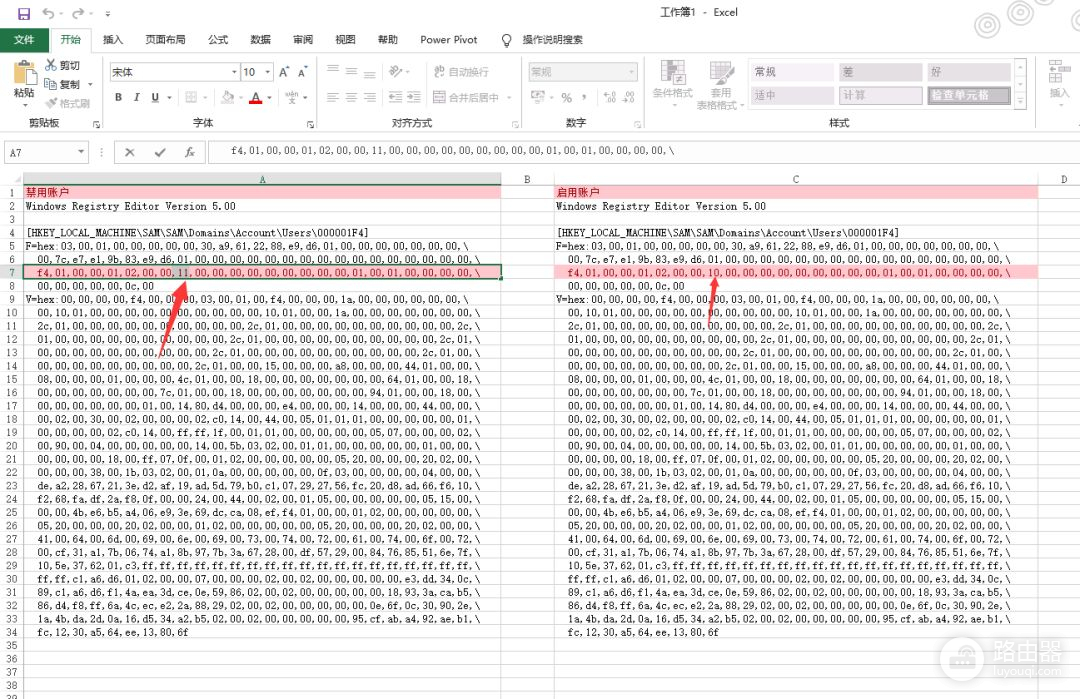Click the 合并后居中 merge button
1080x699 pixels.
(x=466, y=97)
